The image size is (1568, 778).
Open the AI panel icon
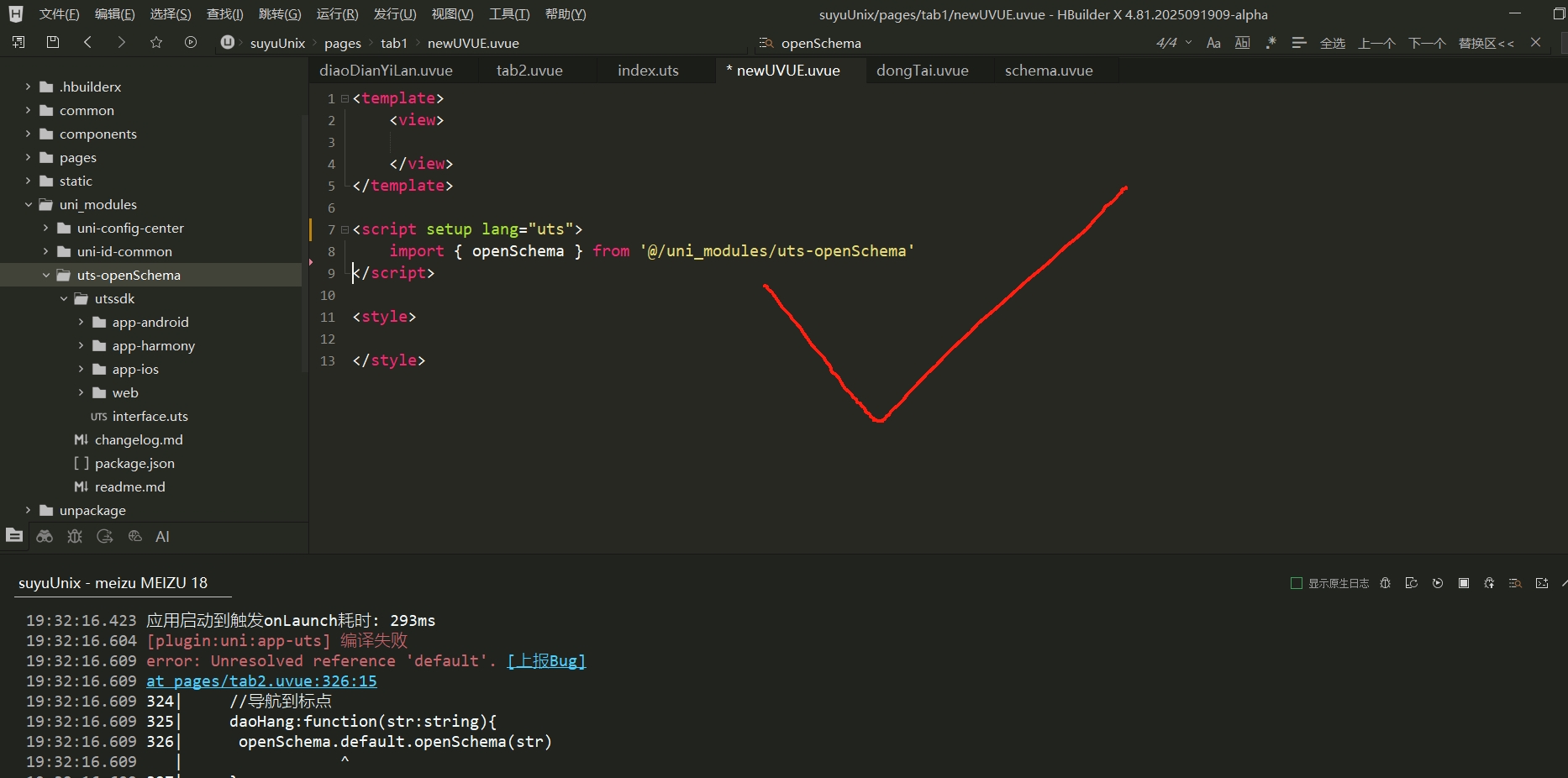click(x=162, y=536)
